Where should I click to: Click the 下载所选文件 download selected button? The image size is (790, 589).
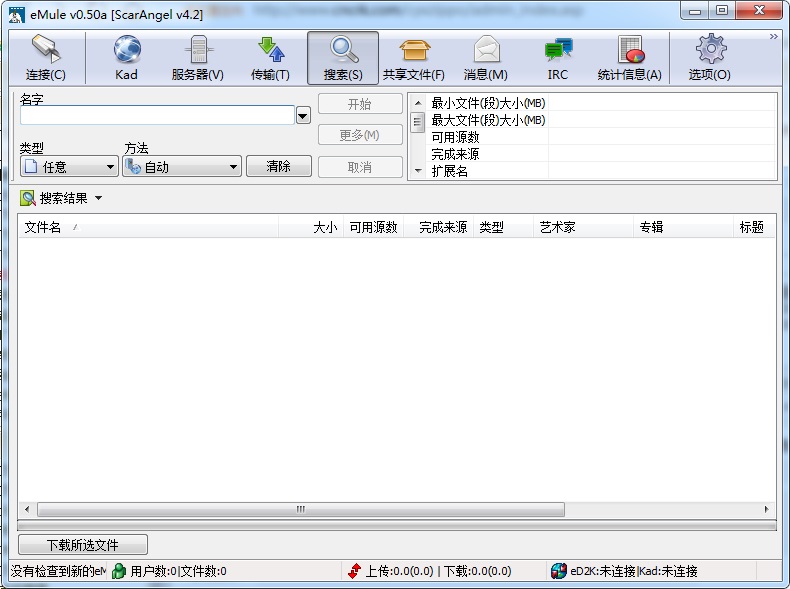(83, 545)
